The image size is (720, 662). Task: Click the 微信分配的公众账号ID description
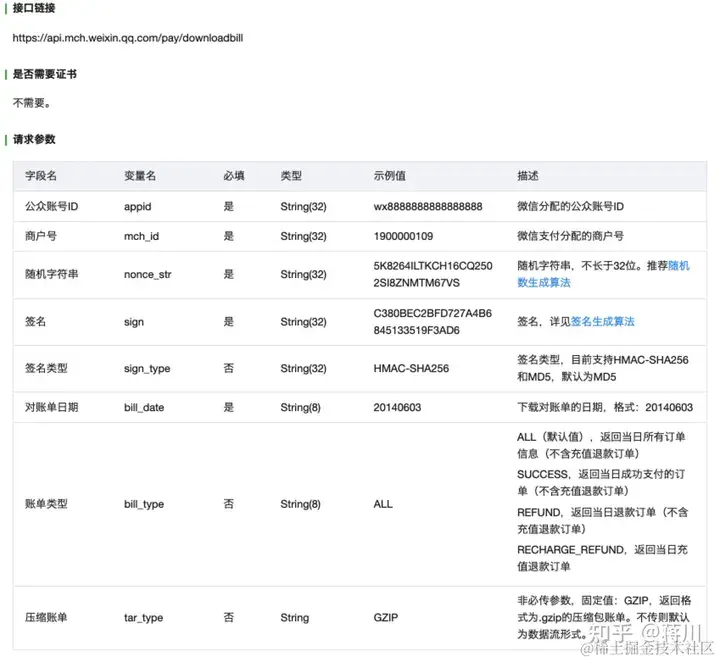pyautogui.click(x=570, y=207)
